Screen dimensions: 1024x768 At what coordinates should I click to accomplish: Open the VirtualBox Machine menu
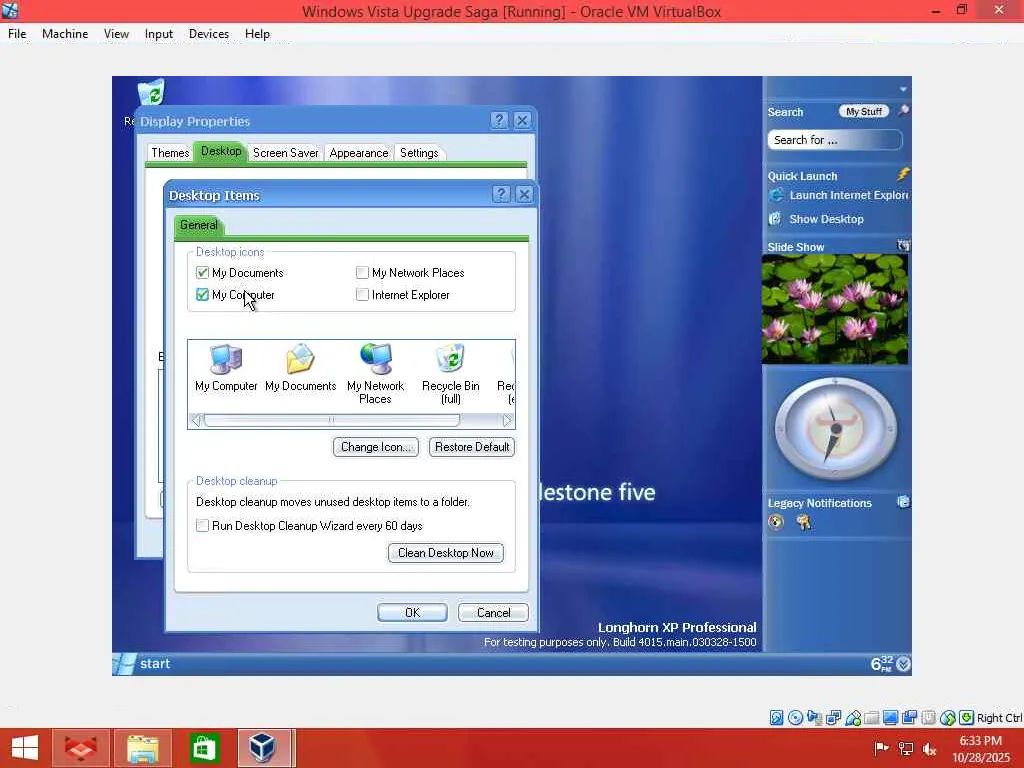[x=65, y=34]
